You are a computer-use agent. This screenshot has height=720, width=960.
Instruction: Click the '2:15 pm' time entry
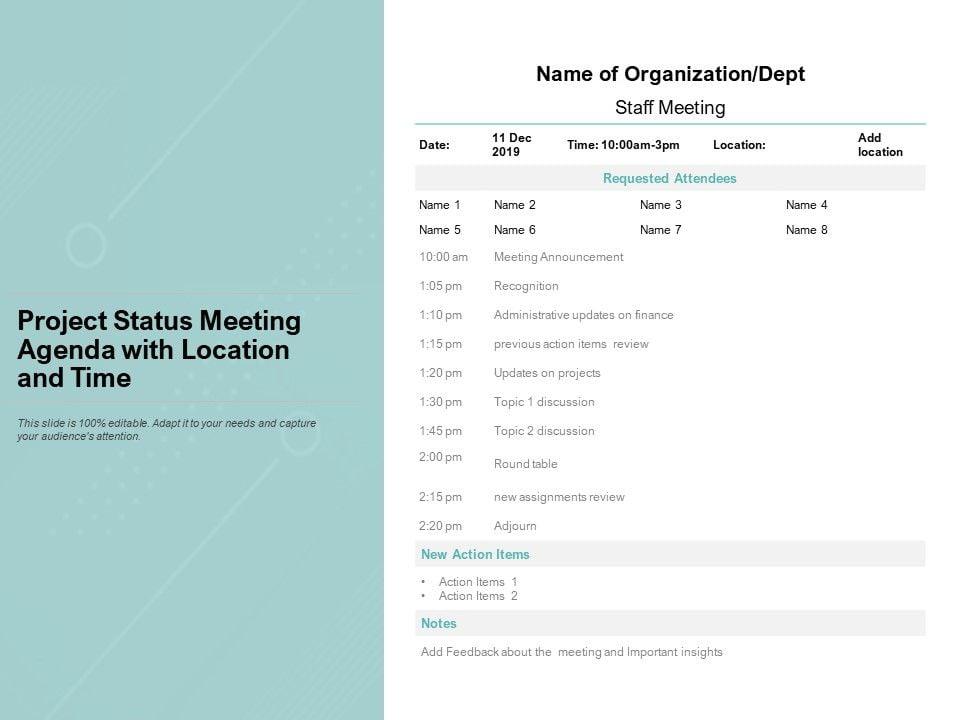coord(440,497)
